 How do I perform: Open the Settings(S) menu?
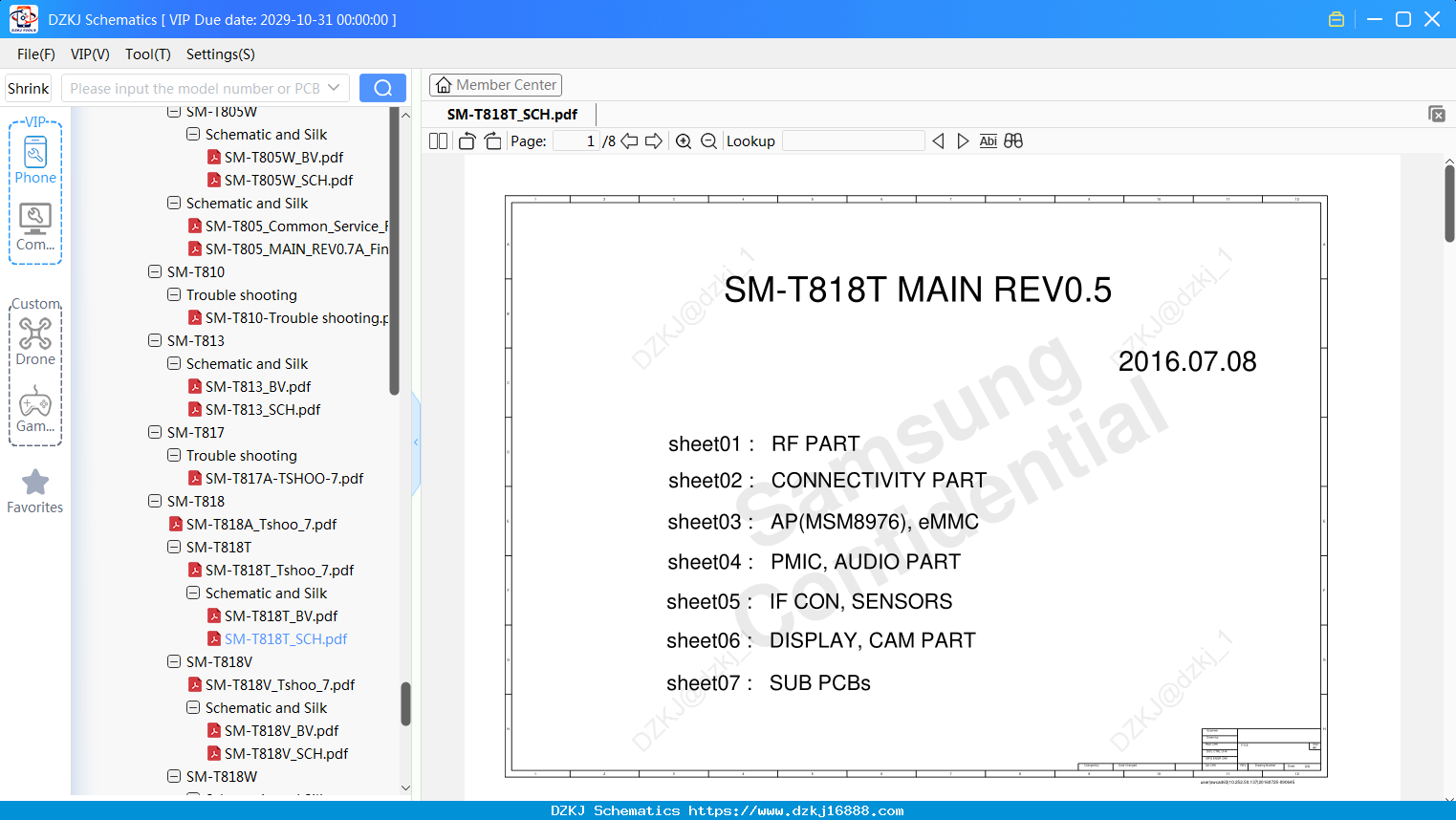point(221,54)
